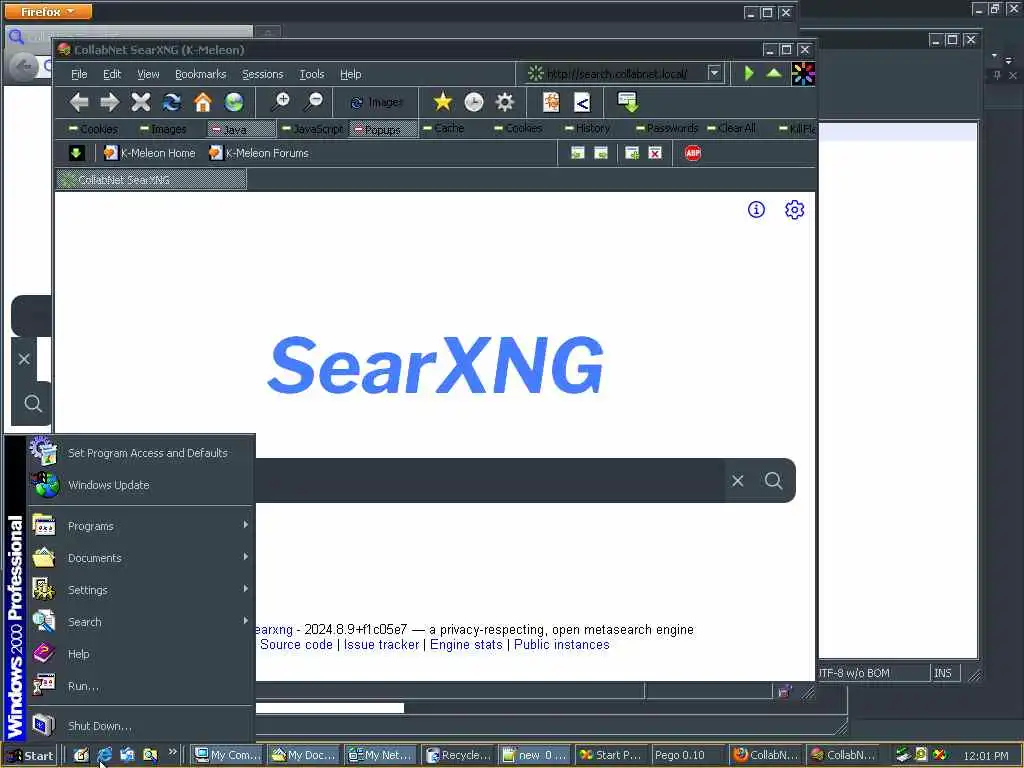Open the Firefox menu button dropdown
Viewport: 1024px width, 768px height.
48,12
